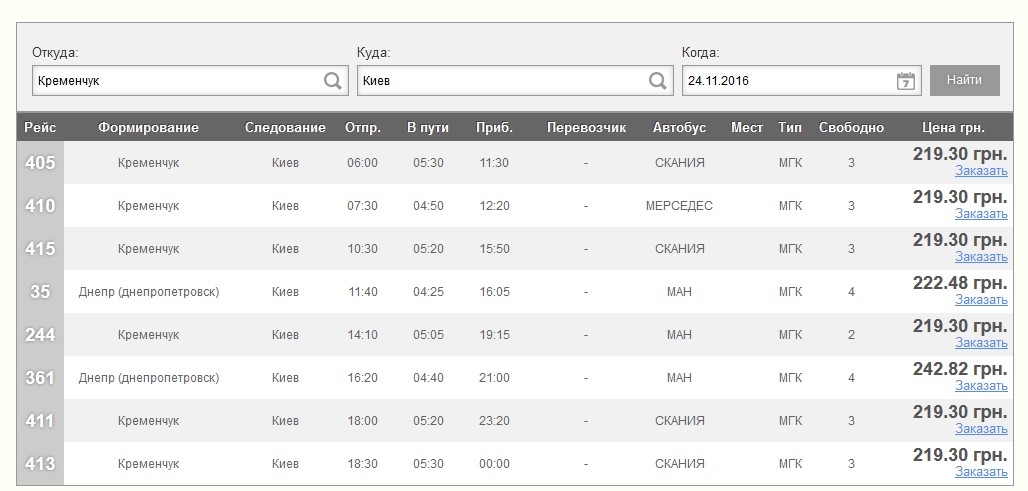The height and width of the screenshot is (491, 1028).
Task: Order ticket for route 415 at 10:30
Action: [981, 257]
